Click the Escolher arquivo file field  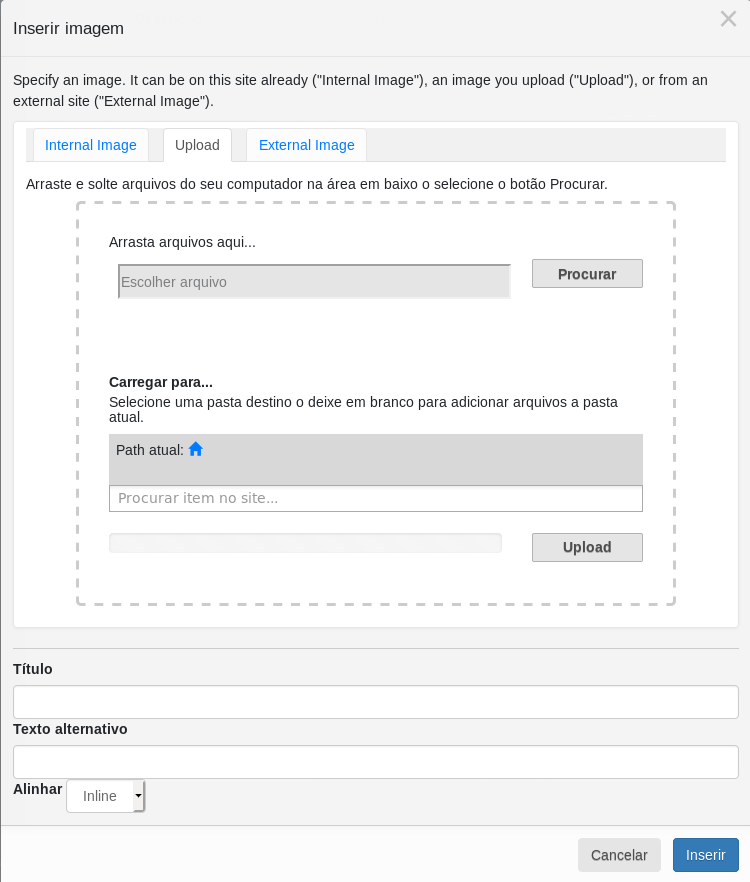point(314,282)
